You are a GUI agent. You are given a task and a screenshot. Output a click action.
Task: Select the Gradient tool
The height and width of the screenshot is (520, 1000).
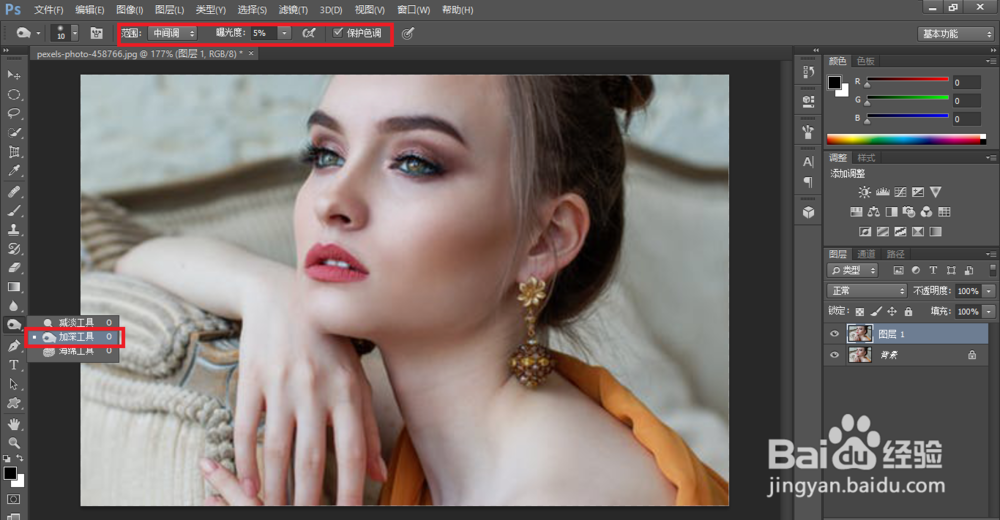(x=13, y=287)
